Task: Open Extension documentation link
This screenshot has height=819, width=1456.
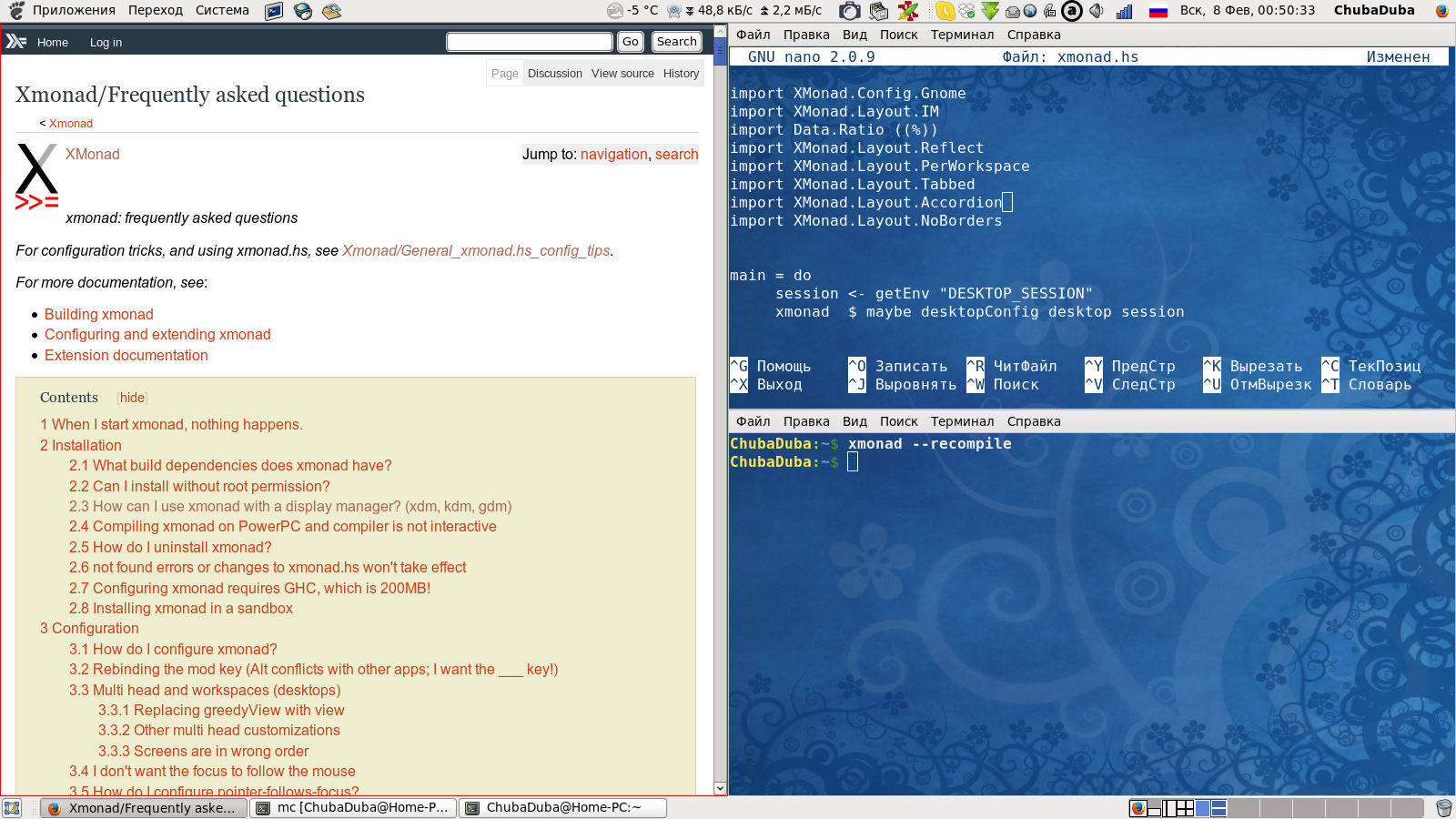Action: (x=126, y=356)
